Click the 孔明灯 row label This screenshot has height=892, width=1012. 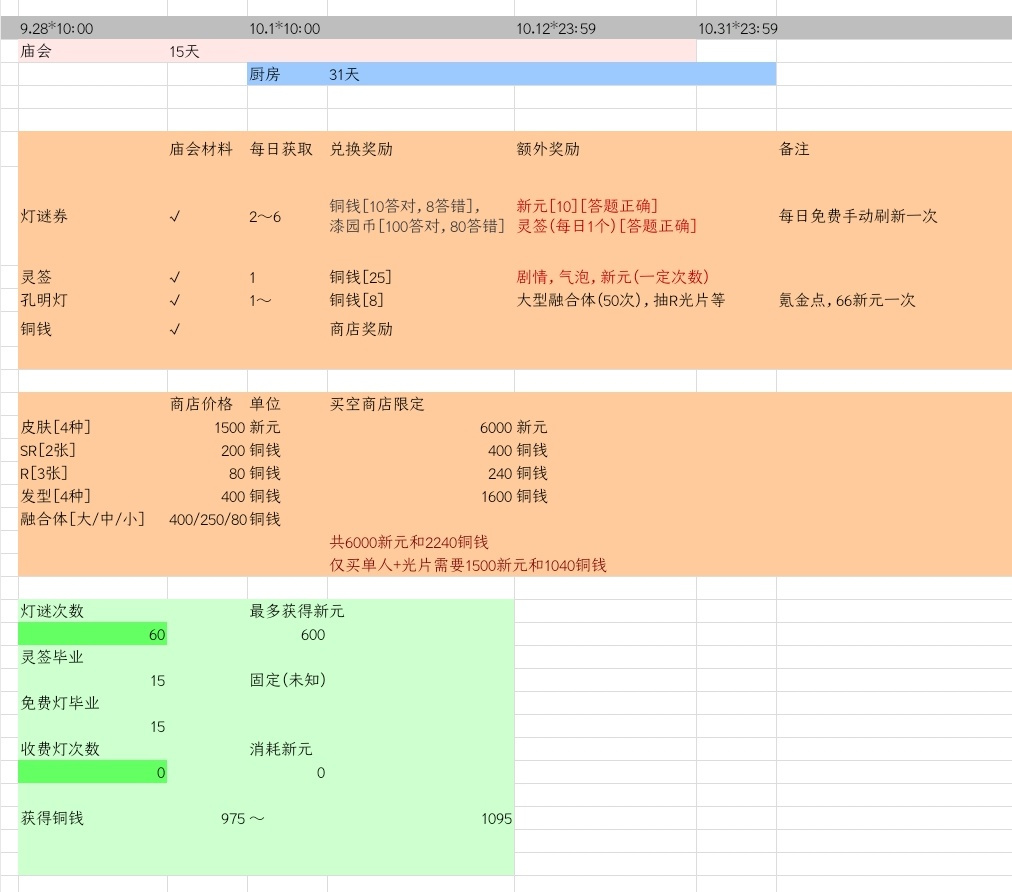coord(44,300)
